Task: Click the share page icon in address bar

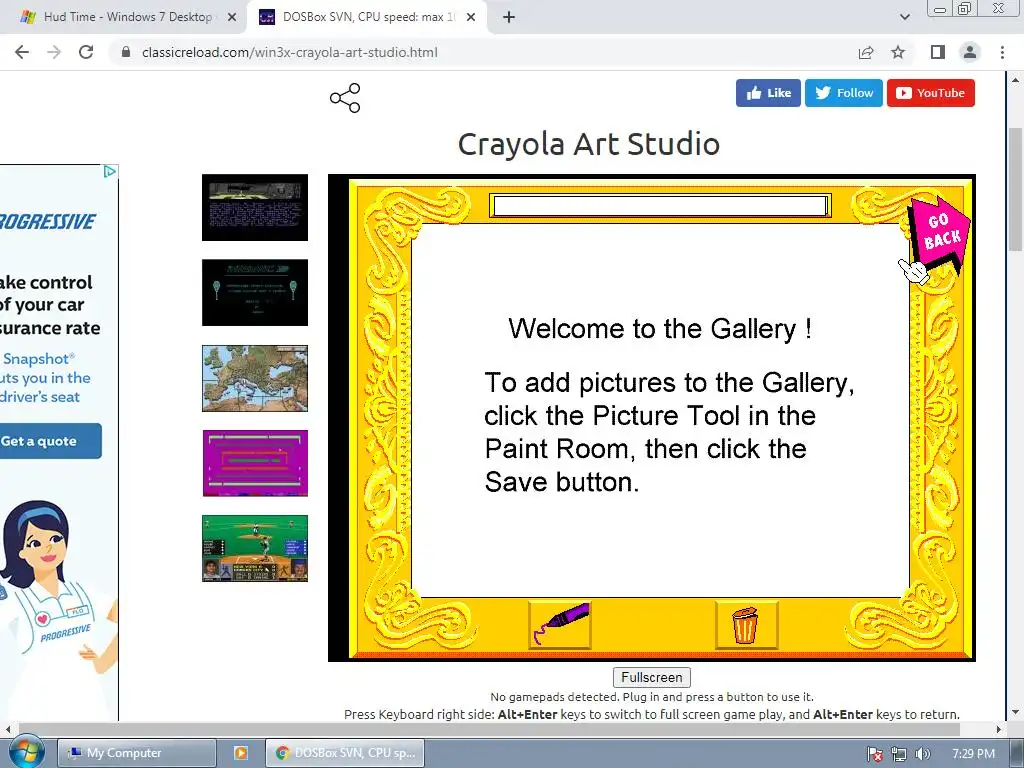Action: click(x=866, y=52)
